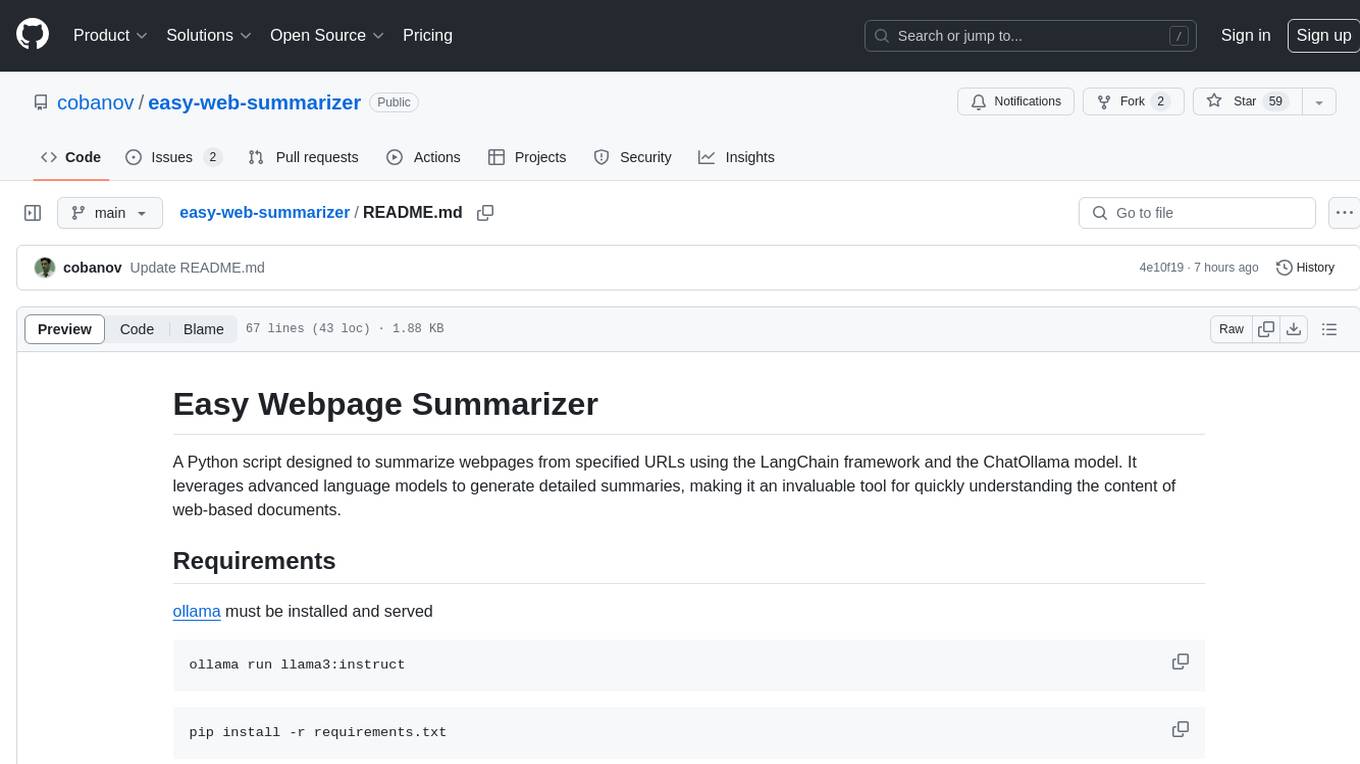Switch to the Code tab

[x=70, y=157]
